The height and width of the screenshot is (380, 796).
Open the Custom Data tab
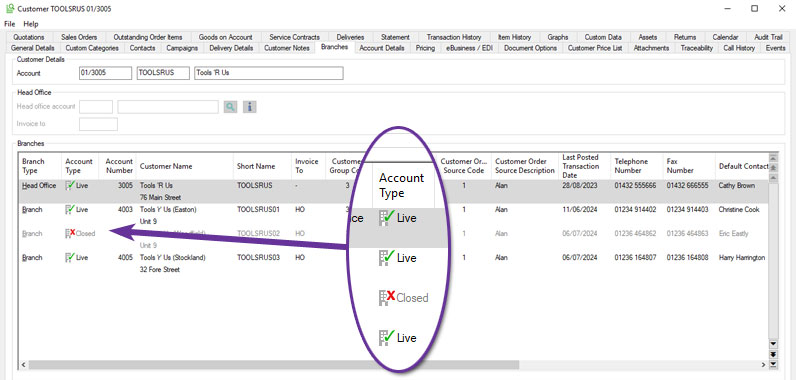click(x=603, y=37)
